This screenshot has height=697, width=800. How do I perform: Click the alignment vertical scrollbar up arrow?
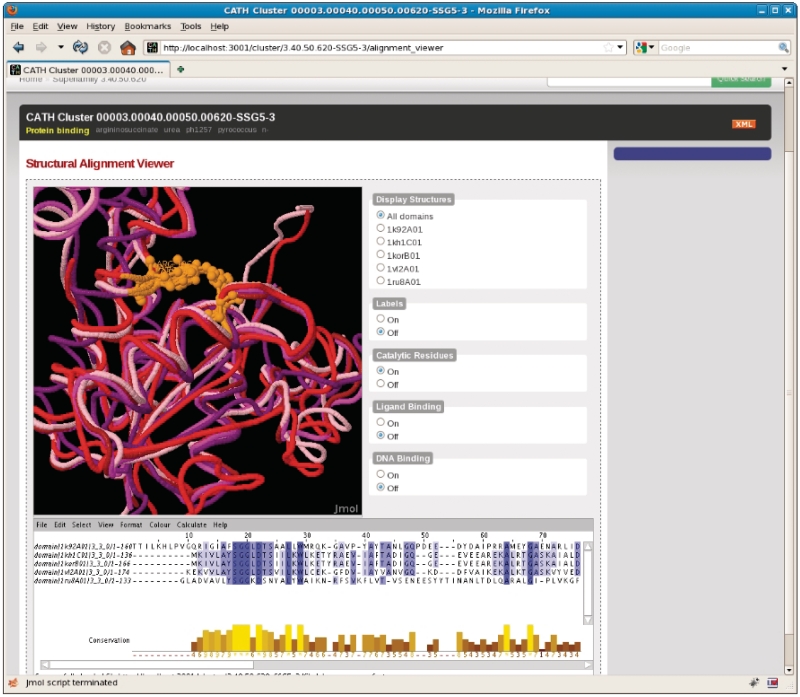pyautogui.click(x=588, y=546)
